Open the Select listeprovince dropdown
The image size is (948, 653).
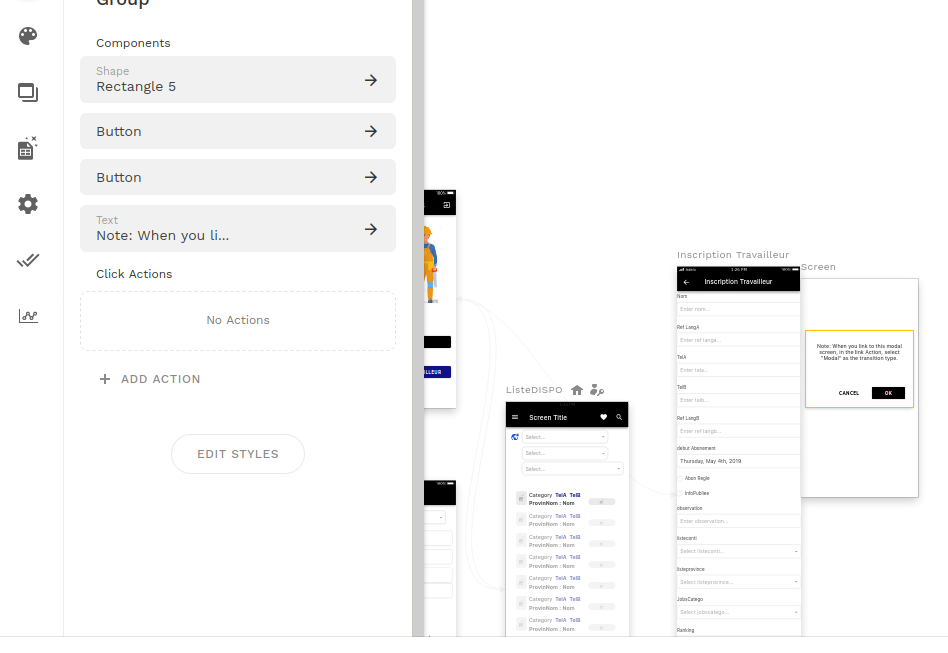pyautogui.click(x=738, y=582)
